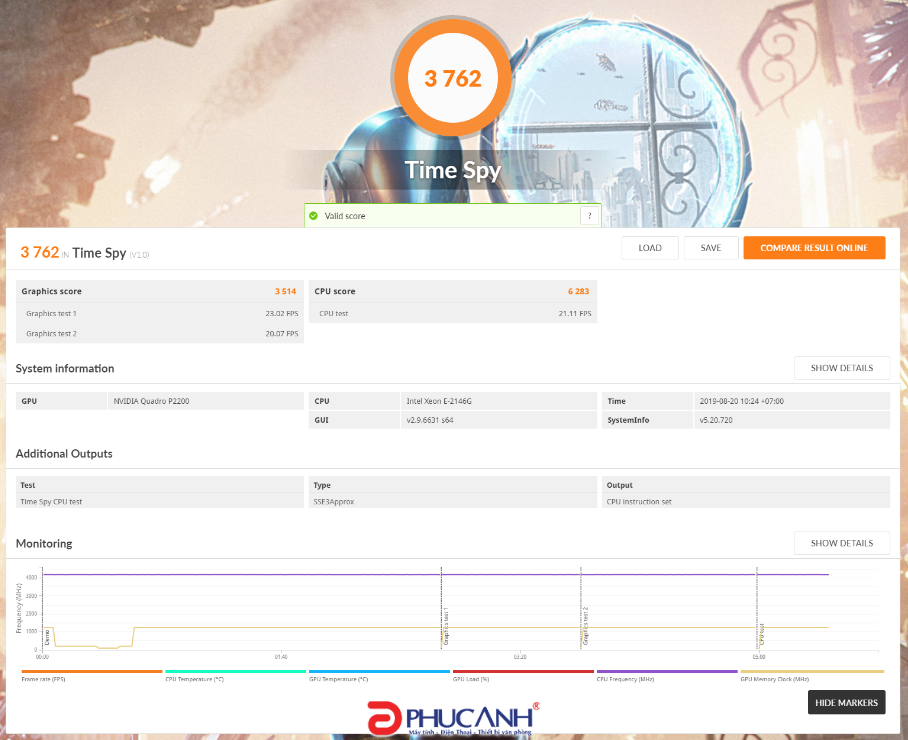Viewport: 908px width, 740px height.
Task: Click the 'GUI' label cell
Action: pos(354,420)
